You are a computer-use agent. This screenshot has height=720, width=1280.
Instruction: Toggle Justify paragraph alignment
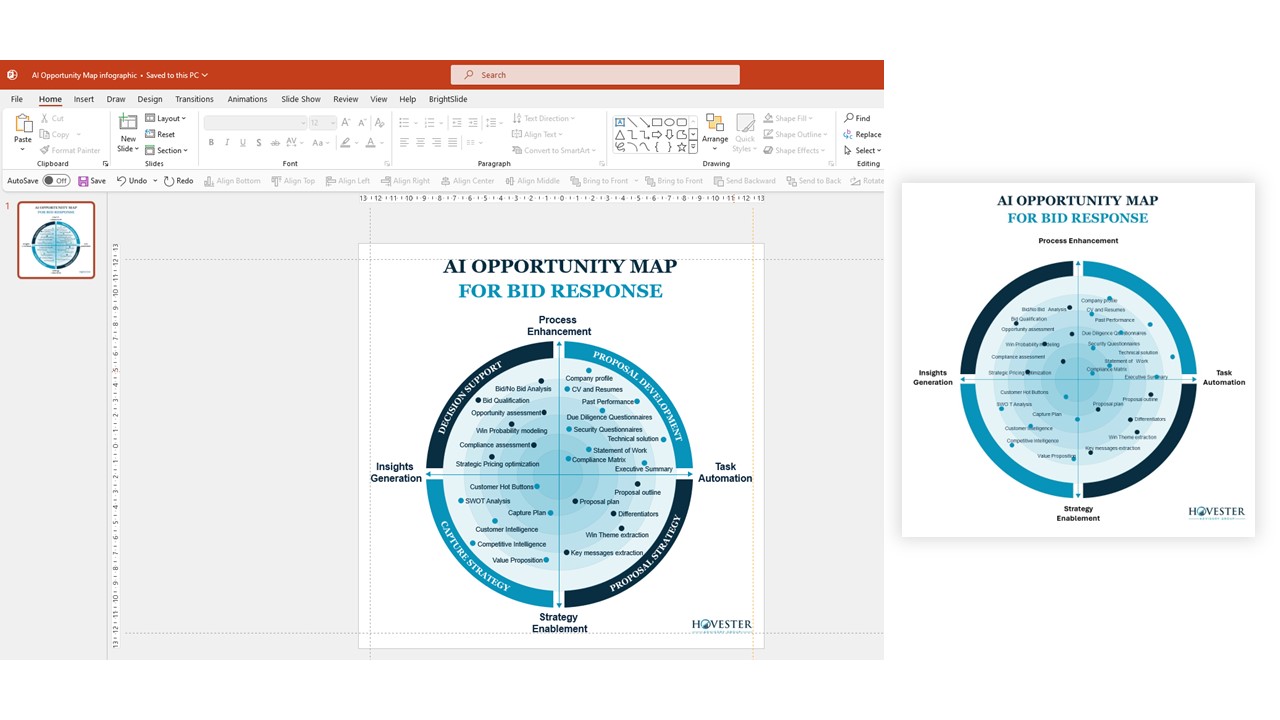(454, 143)
